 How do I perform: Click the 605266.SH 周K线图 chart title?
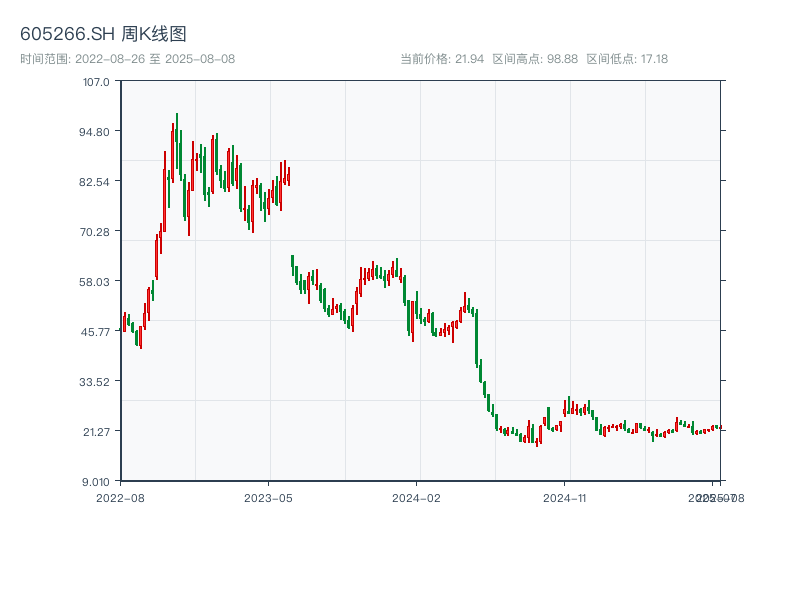coord(103,34)
